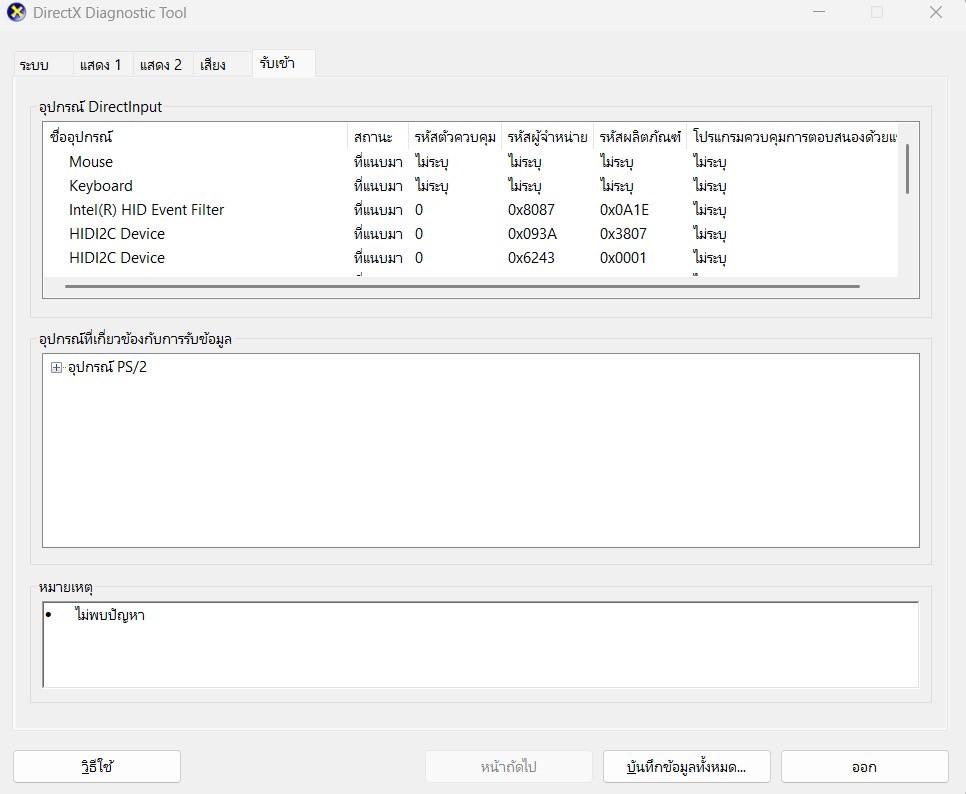Click the ชื่ออุปกรณ์ column header
The image size is (966, 794).
click(82, 137)
